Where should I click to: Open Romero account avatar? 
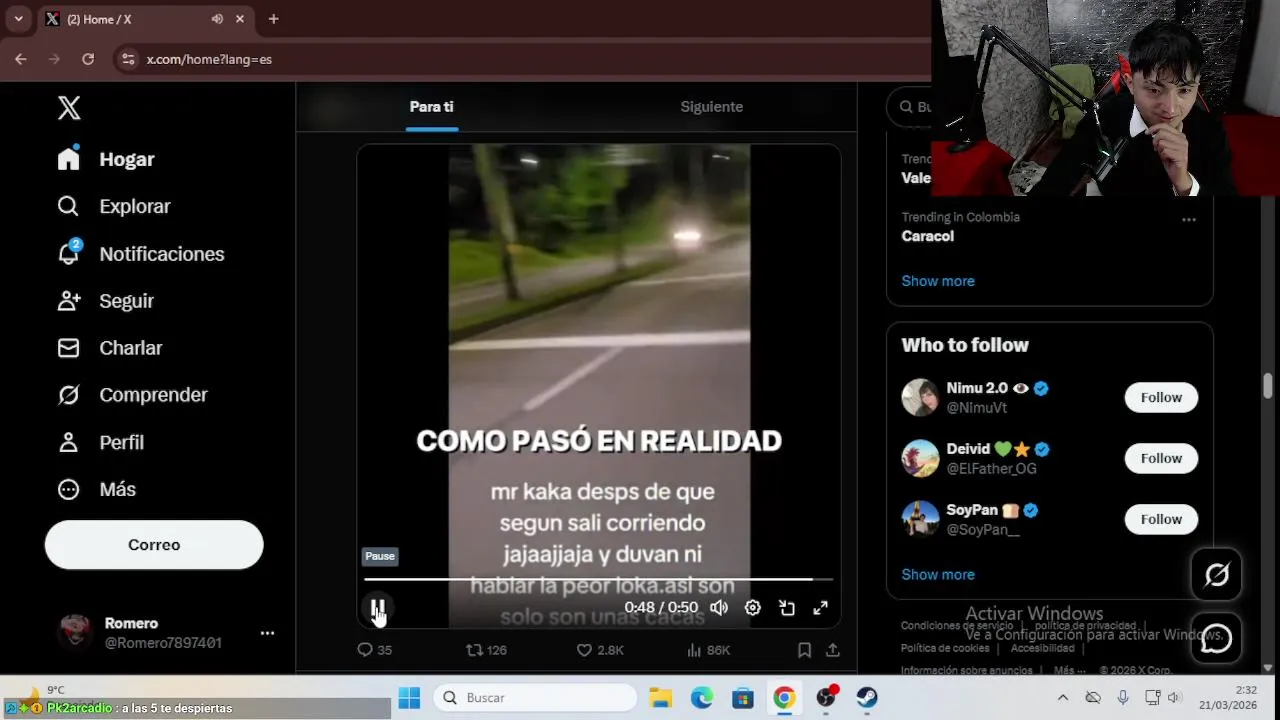click(76, 633)
